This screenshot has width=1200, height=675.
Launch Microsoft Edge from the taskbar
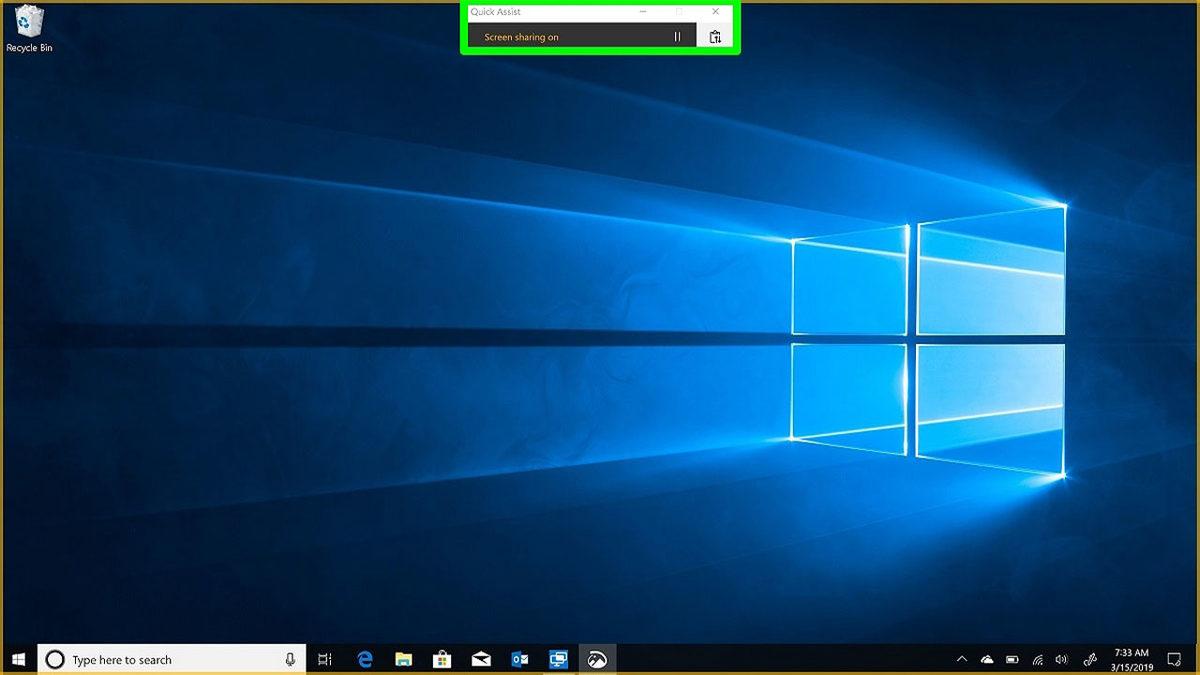pyautogui.click(x=364, y=658)
